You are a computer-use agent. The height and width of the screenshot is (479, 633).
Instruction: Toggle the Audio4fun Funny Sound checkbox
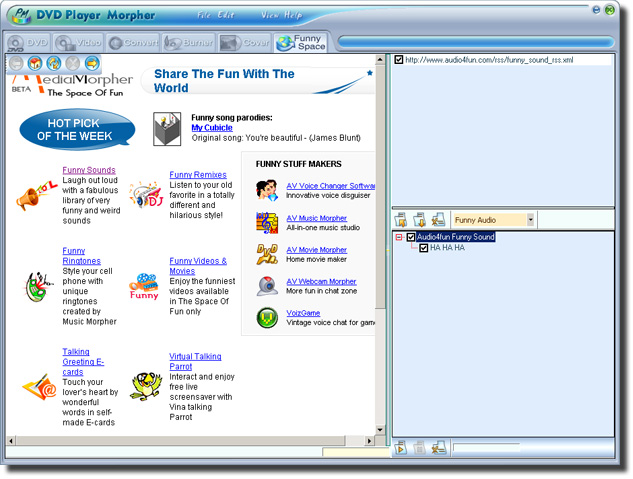pyautogui.click(x=411, y=237)
